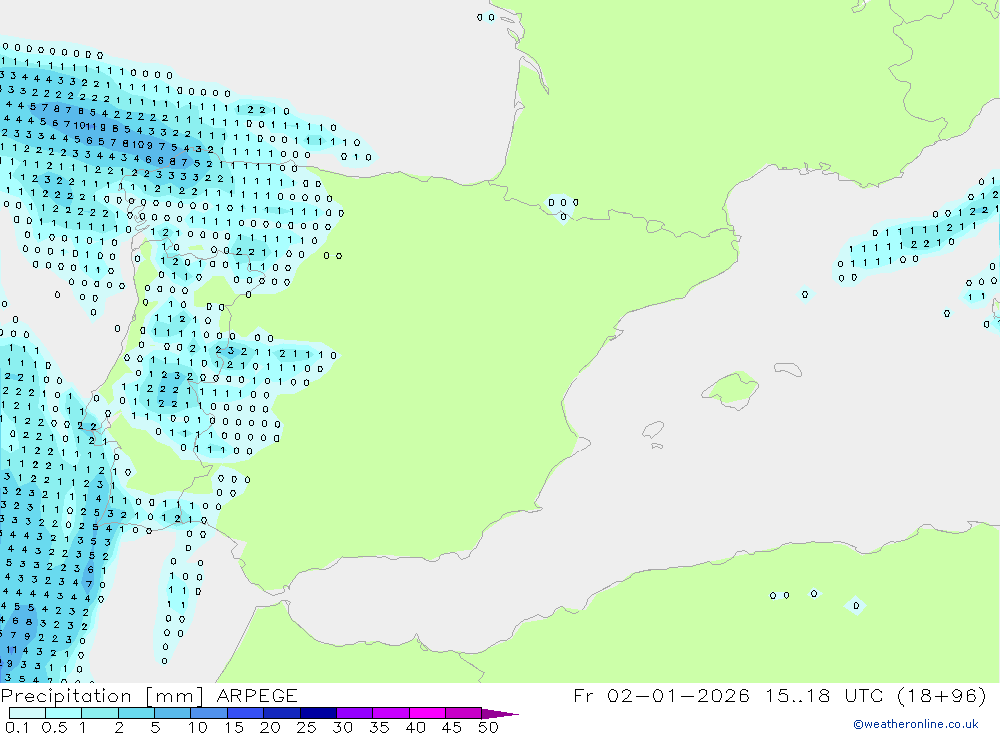This screenshot has width=1000, height=733.
Task: Click the "10" legend scale label
Action: tap(198, 727)
